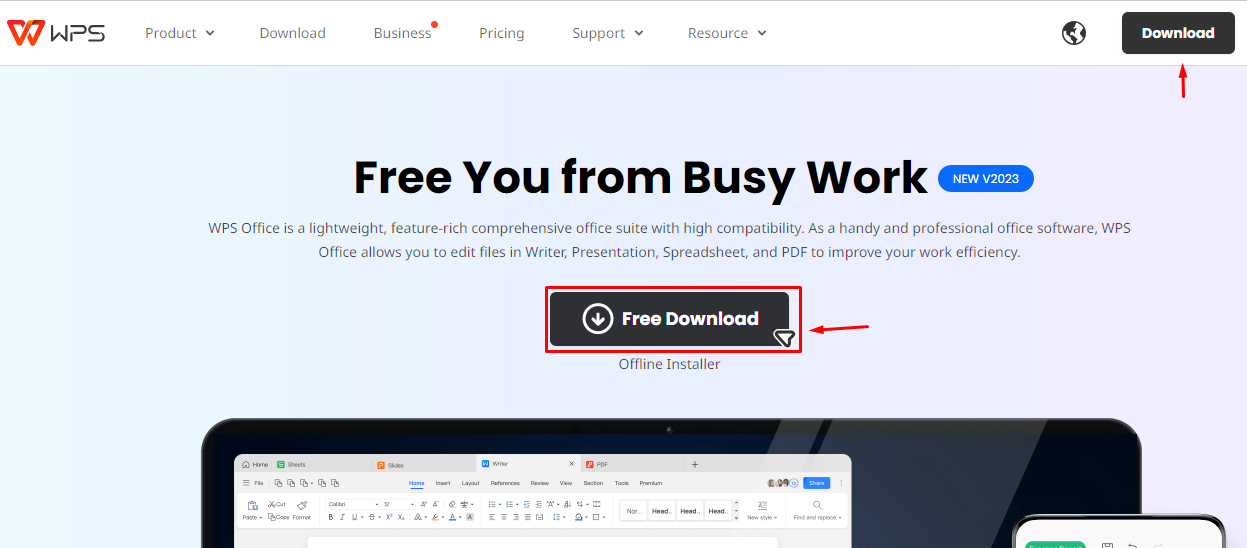This screenshot has height=548, width=1247.
Task: Select the Writer document tab
Action: (x=496, y=464)
